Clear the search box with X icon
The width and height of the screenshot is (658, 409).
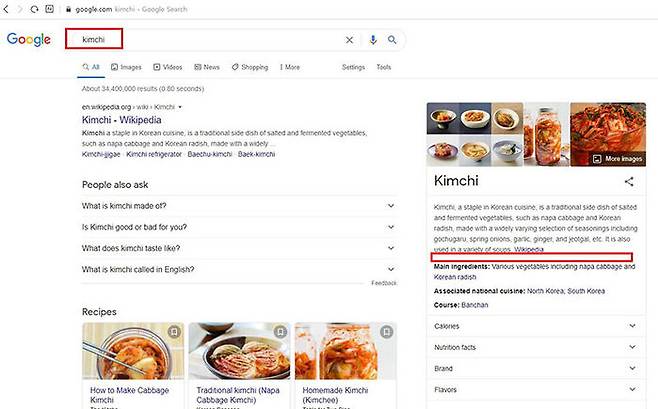pyautogui.click(x=349, y=40)
